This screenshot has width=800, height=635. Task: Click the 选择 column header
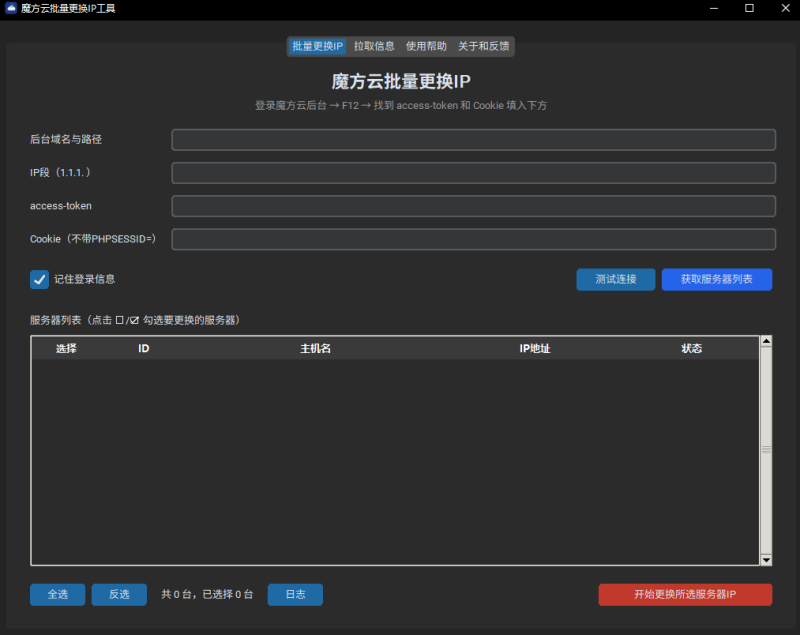pyautogui.click(x=66, y=348)
